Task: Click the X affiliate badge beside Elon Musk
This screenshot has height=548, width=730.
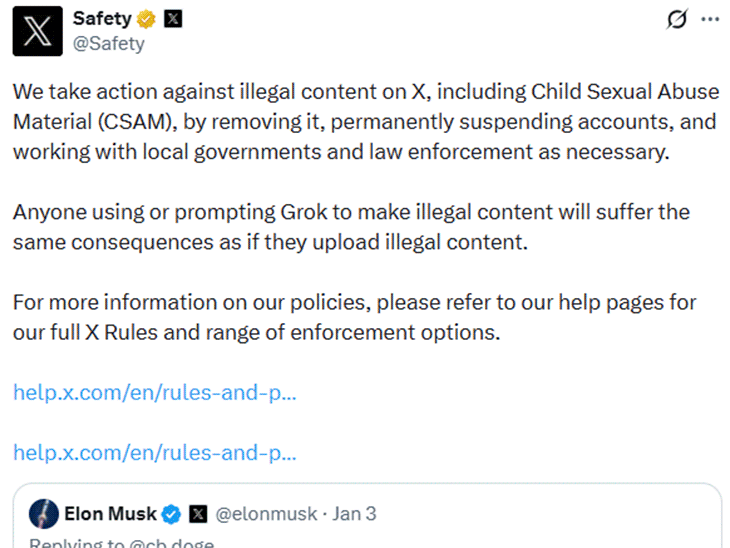Action: (198, 514)
